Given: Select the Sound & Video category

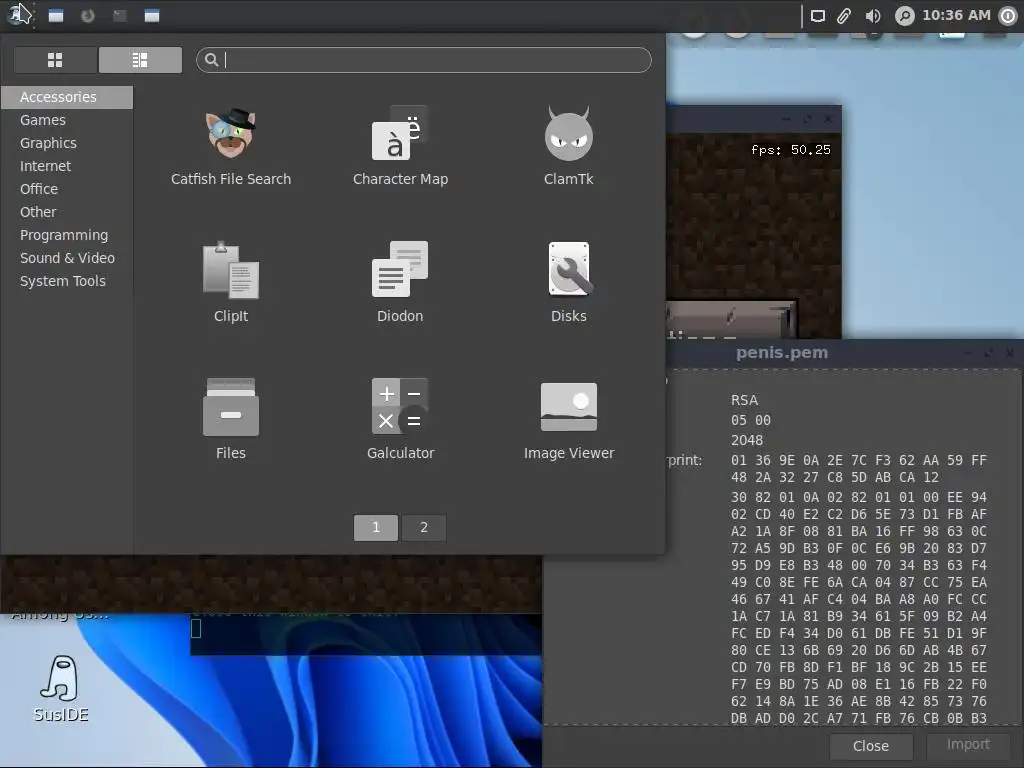Looking at the screenshot, I should [67, 258].
